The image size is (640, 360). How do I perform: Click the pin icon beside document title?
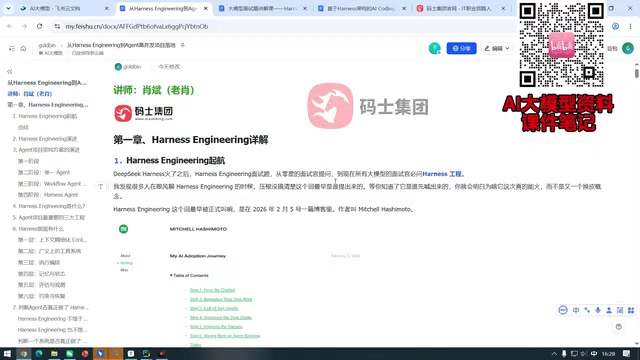182,45
